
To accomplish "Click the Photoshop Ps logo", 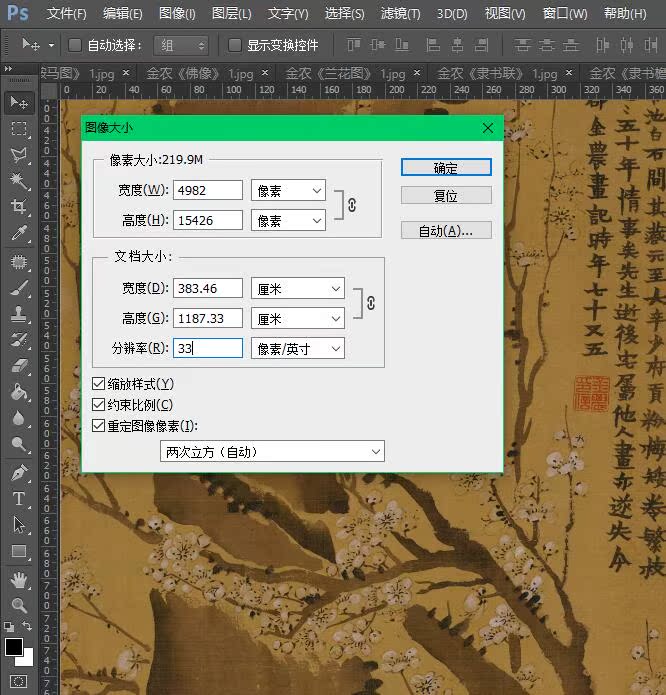I will pyautogui.click(x=18, y=13).
